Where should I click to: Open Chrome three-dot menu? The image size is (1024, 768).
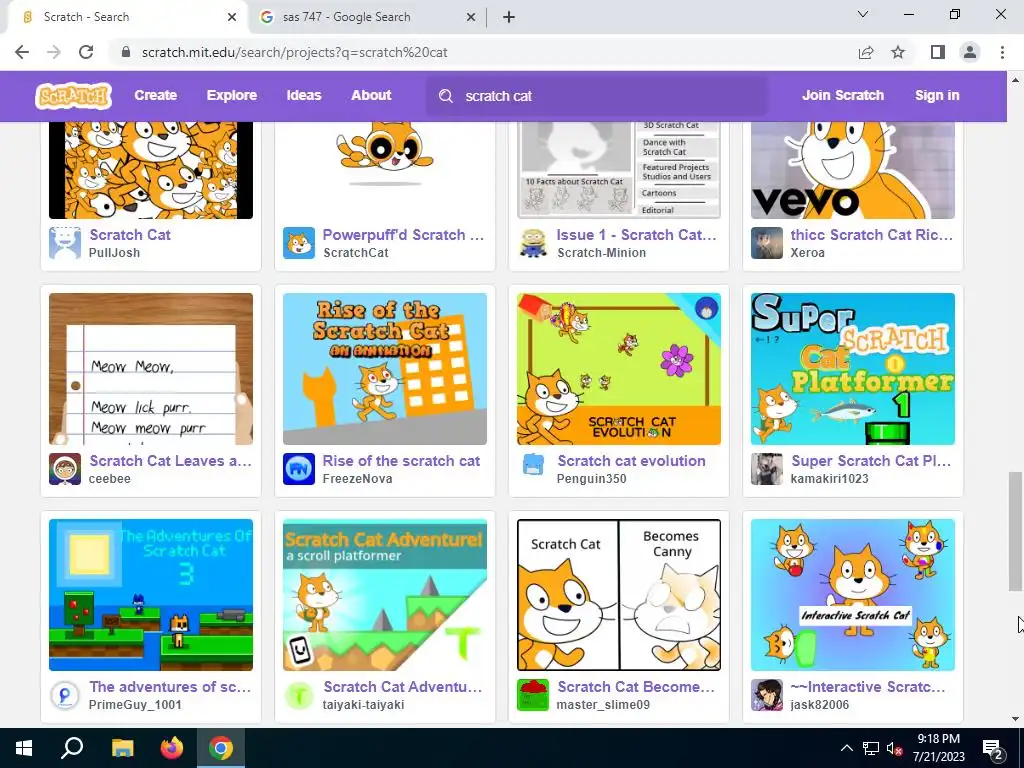1002,52
